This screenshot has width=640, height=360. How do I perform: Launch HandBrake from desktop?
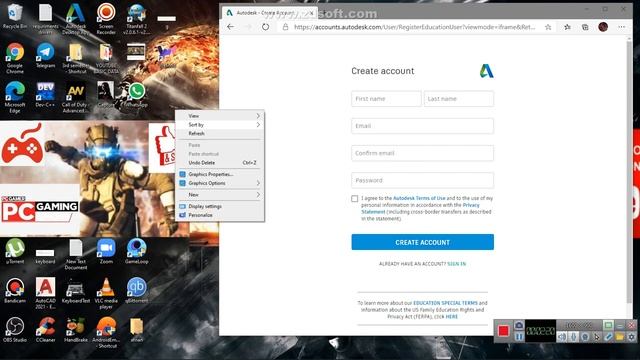[x=76, y=329]
